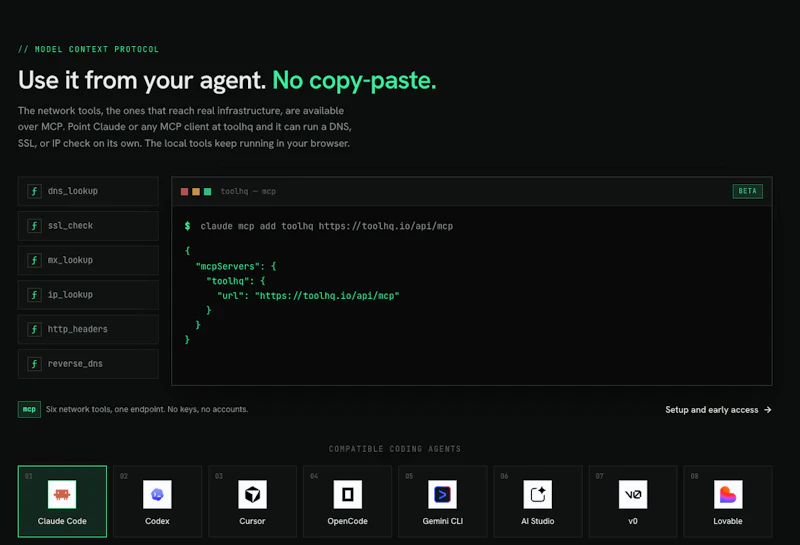Click the Gemini CLI logo icon
800x545 pixels.
(442, 494)
